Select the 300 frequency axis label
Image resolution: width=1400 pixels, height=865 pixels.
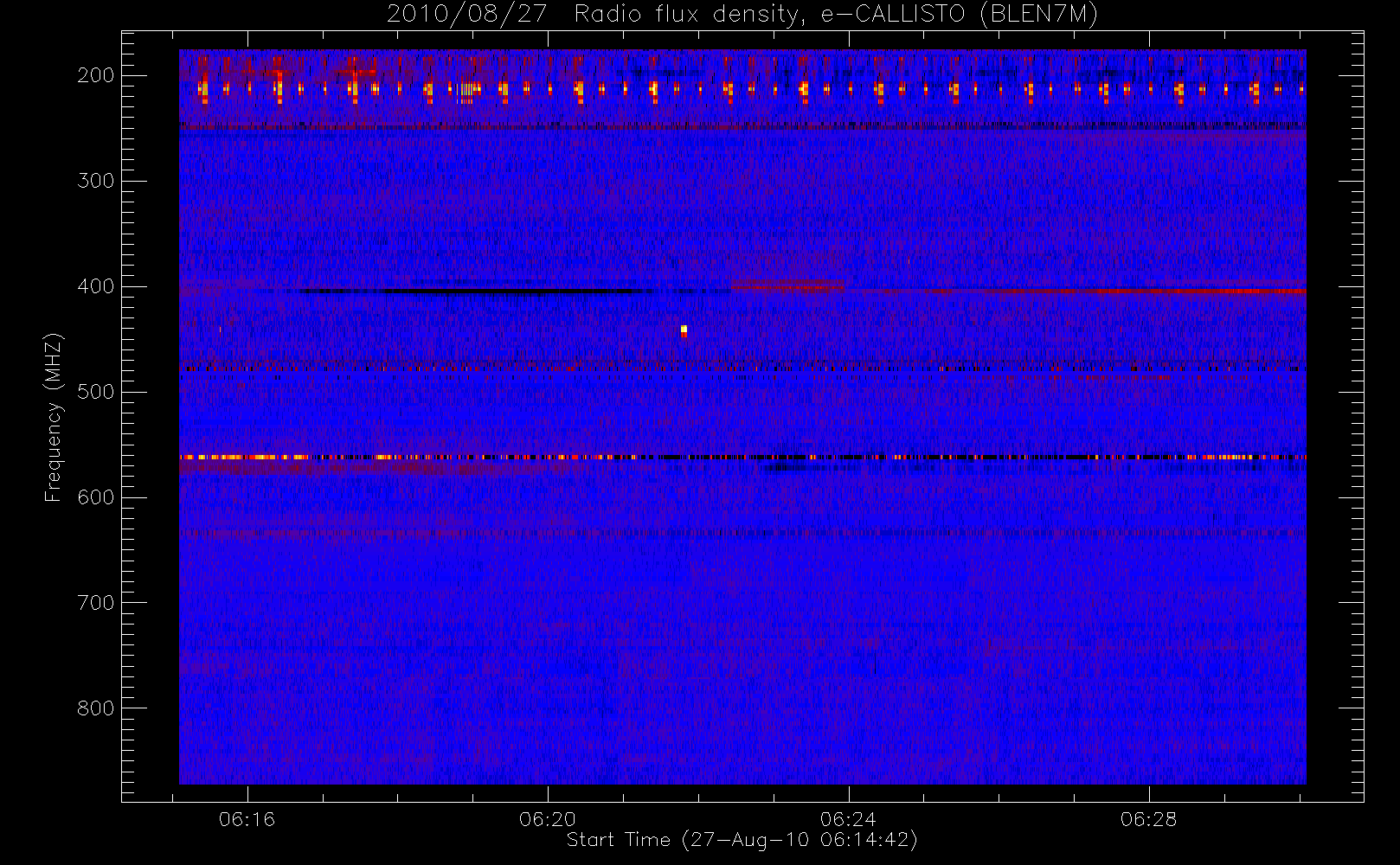[95, 181]
